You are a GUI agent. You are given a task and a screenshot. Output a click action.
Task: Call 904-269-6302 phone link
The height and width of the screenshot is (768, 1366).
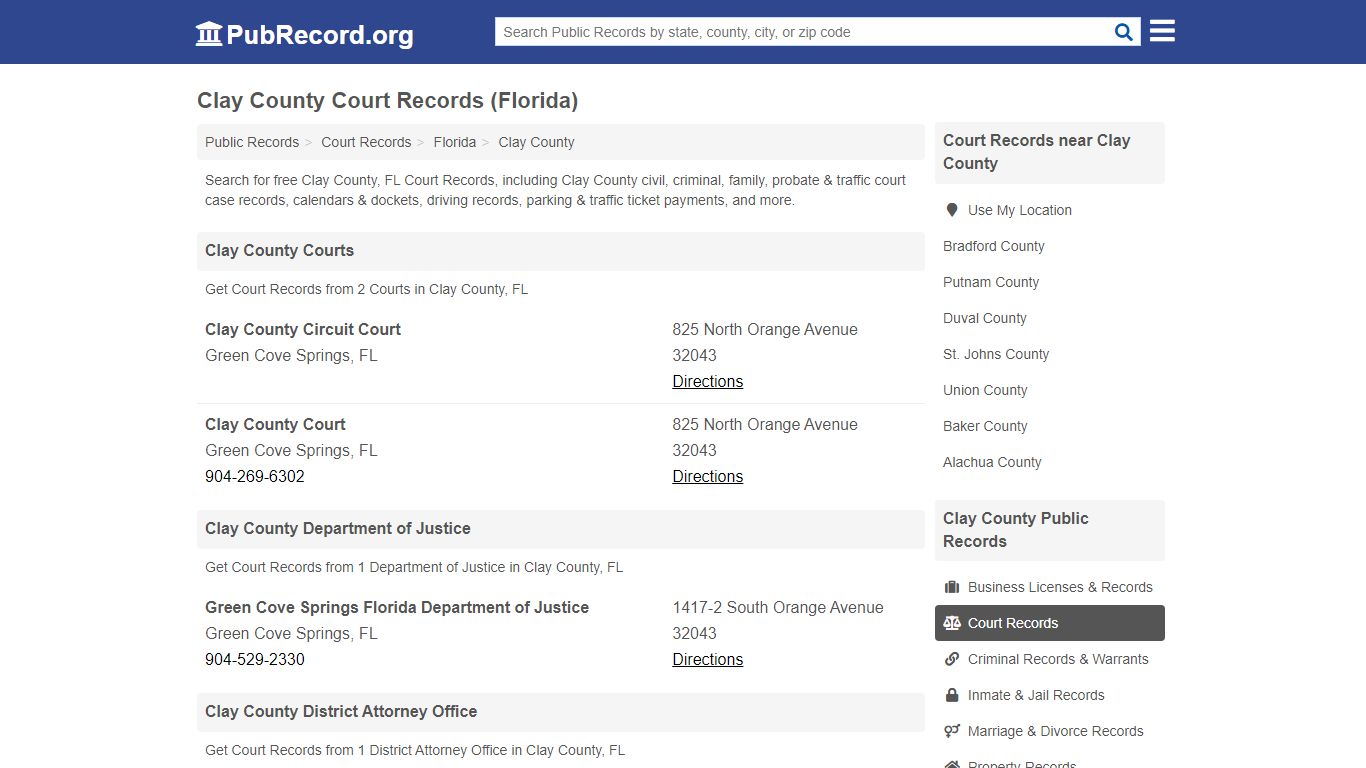click(x=255, y=476)
